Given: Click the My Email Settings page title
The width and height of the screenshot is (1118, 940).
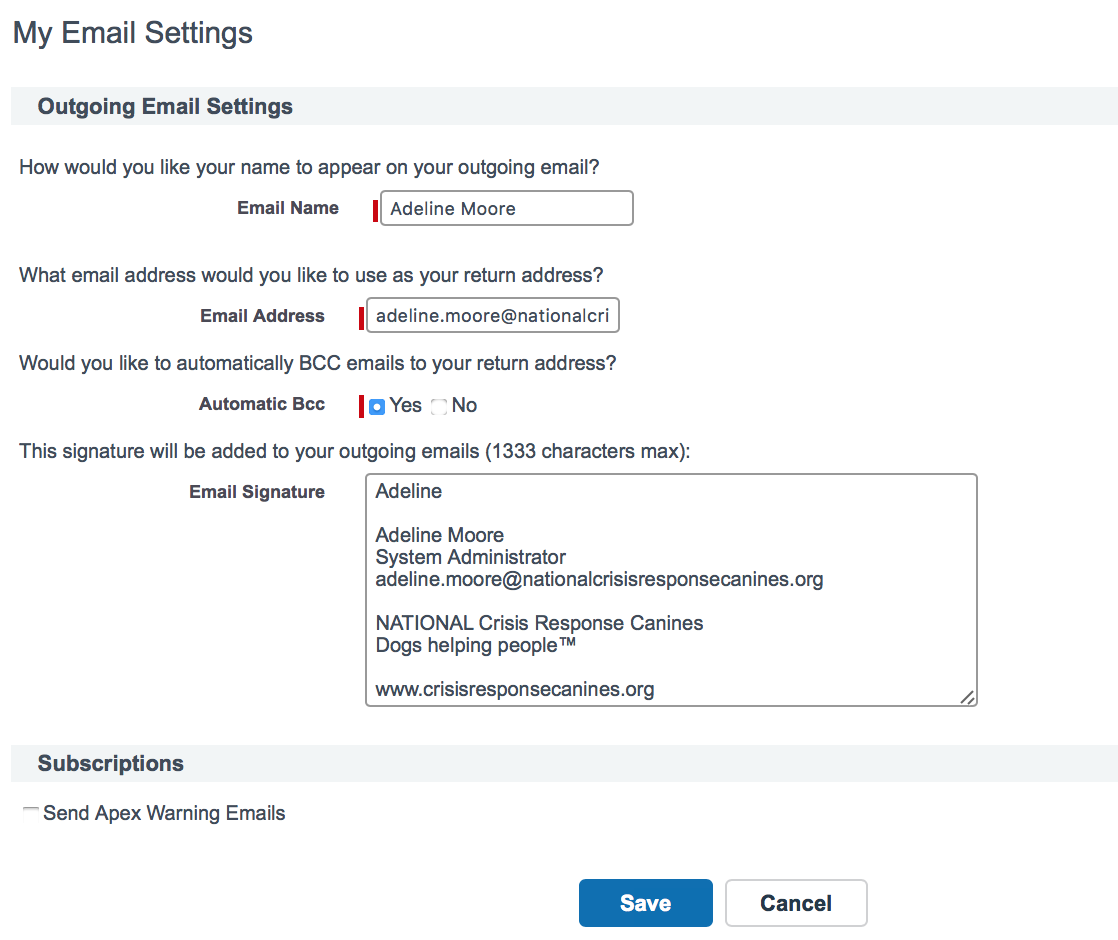Looking at the screenshot, I should [x=132, y=33].
